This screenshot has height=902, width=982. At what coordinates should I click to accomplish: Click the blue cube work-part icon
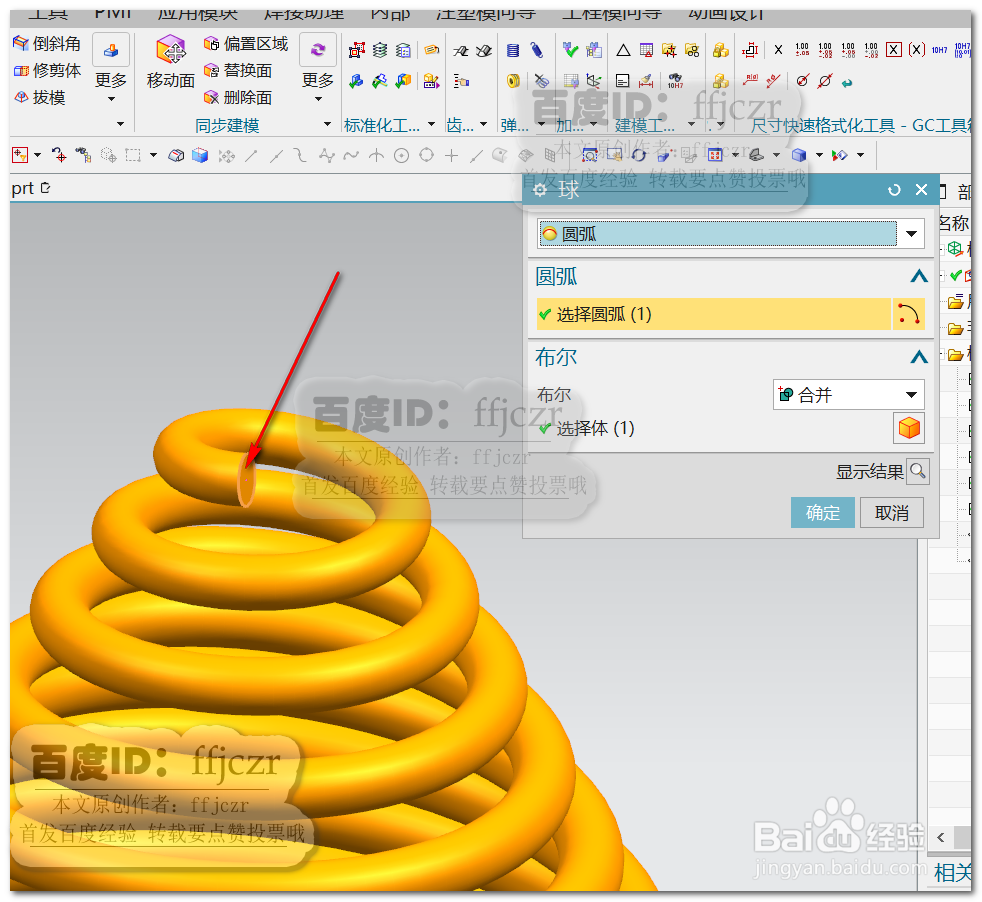point(200,155)
